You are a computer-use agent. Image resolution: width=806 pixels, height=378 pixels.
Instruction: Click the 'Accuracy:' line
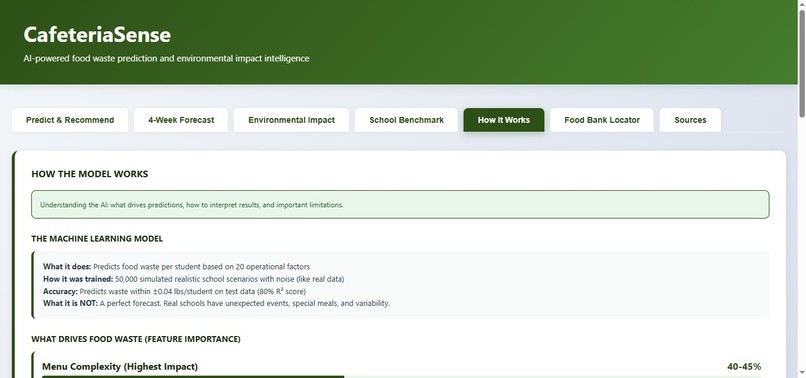174,292
